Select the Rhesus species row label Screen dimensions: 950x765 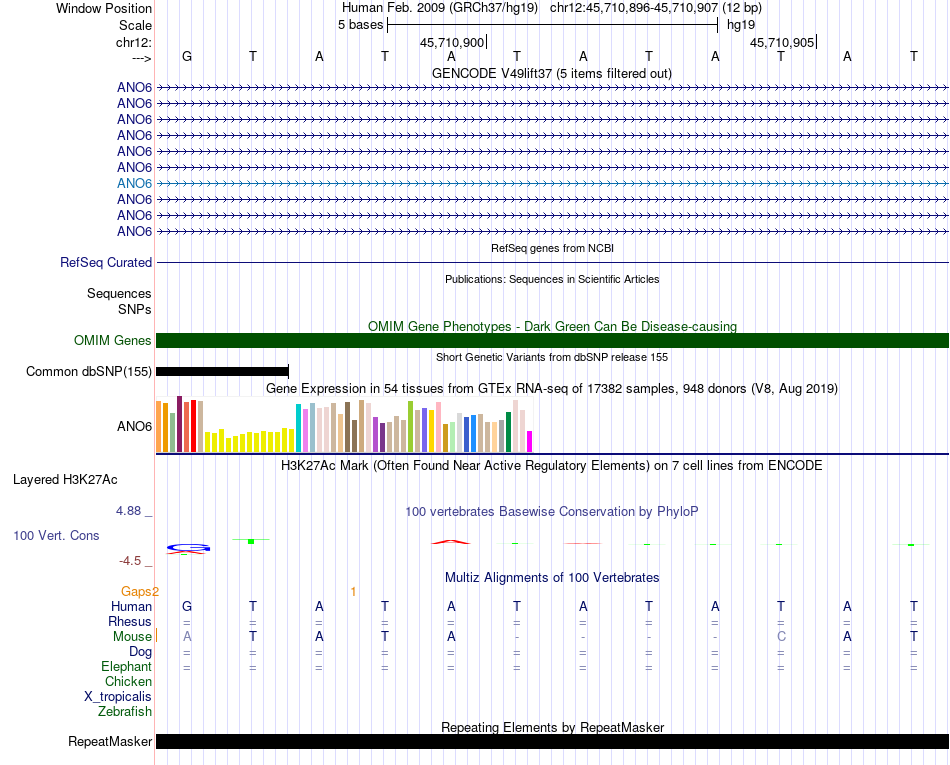click(130, 621)
